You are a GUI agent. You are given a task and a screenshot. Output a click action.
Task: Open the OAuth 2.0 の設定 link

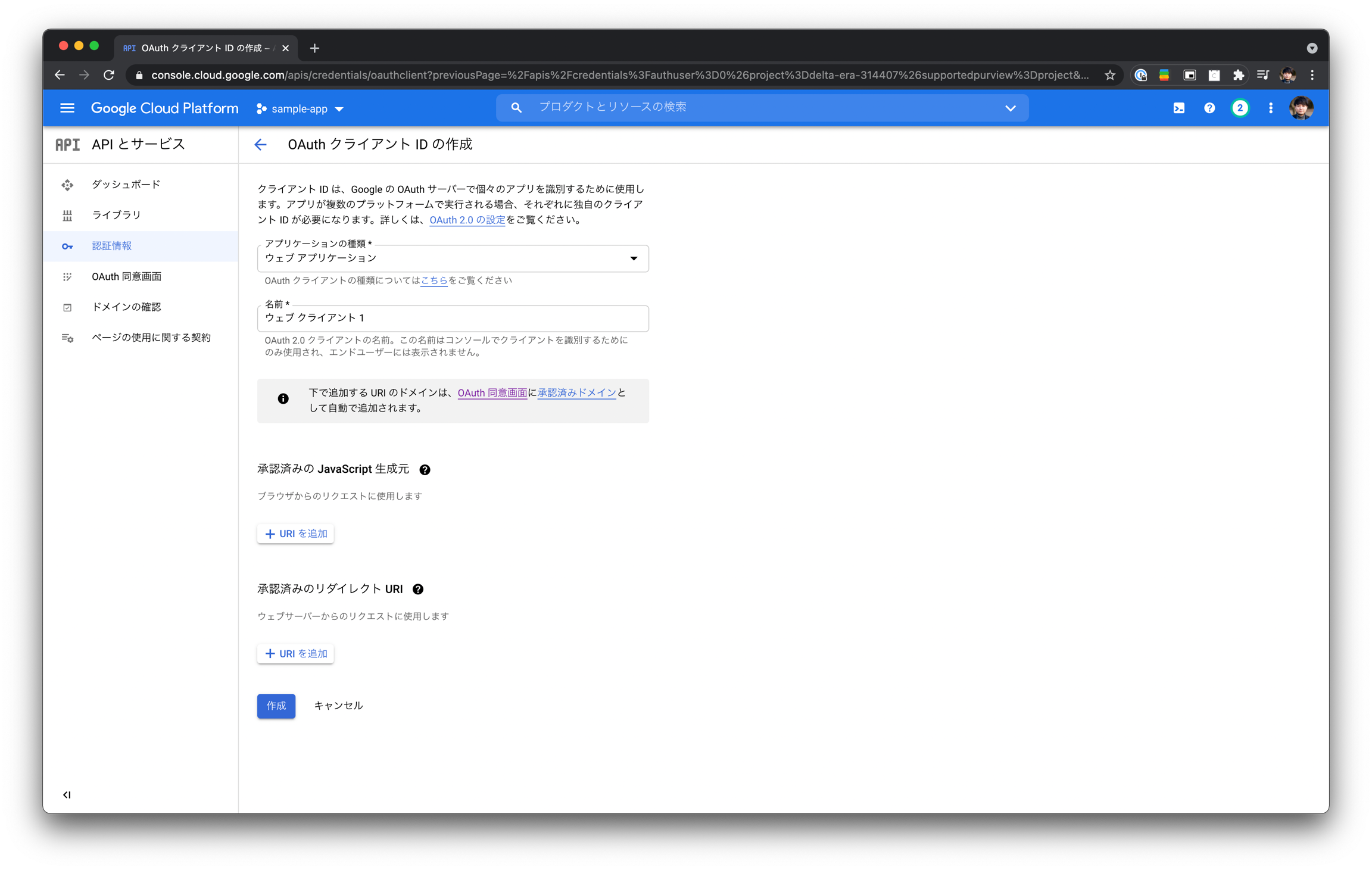(467, 220)
